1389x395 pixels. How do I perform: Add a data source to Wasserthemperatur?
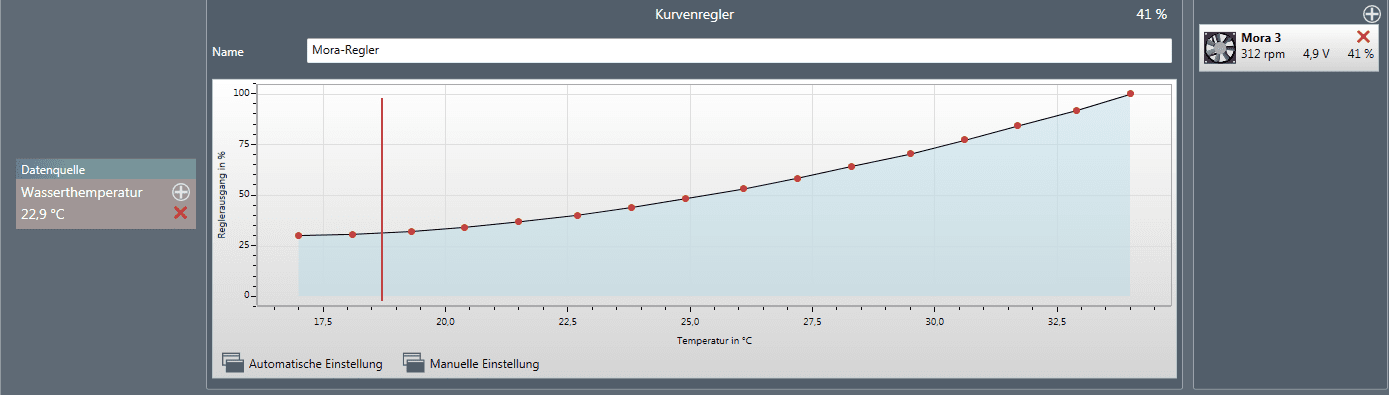[x=180, y=192]
